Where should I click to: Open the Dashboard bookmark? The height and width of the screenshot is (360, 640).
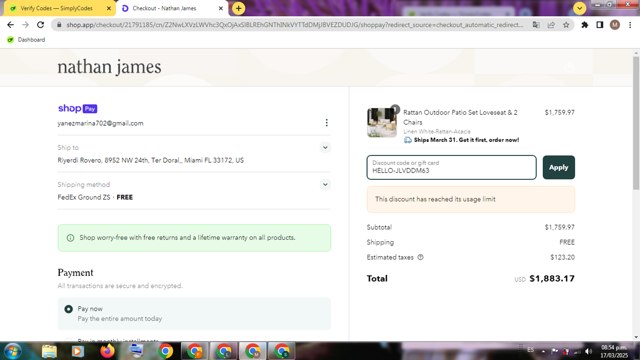(27, 40)
